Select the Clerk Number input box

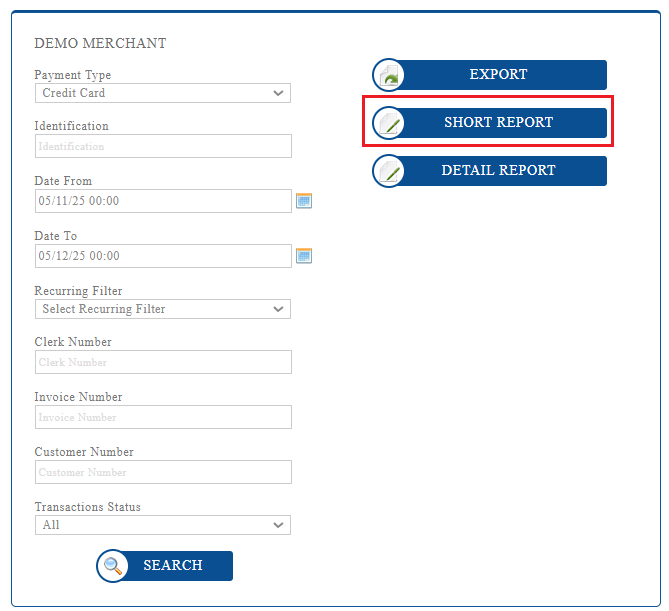click(162, 362)
